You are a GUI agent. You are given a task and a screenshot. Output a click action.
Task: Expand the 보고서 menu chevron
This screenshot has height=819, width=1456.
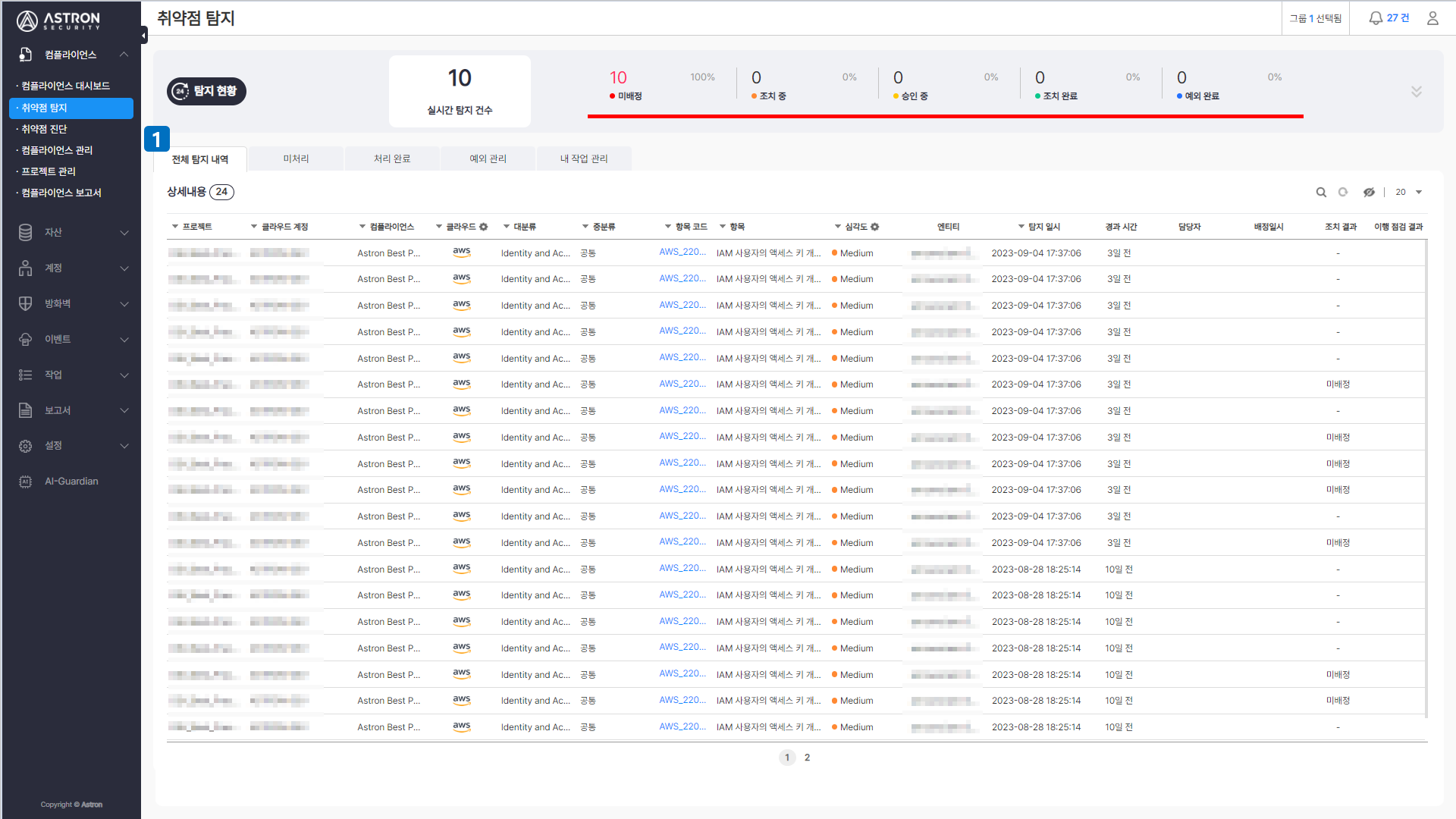(124, 411)
